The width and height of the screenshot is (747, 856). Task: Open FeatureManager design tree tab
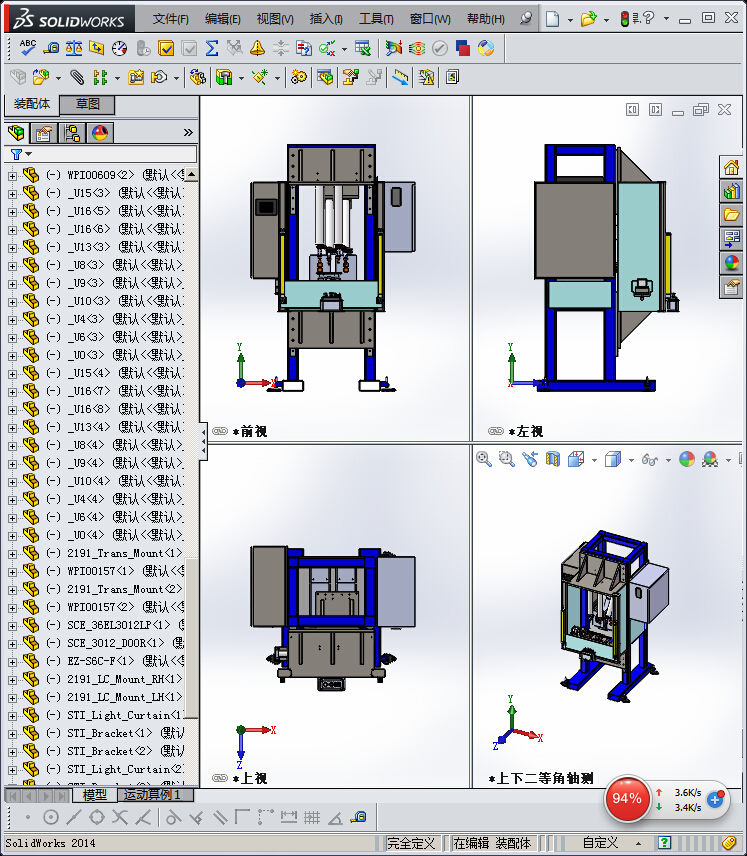16,133
